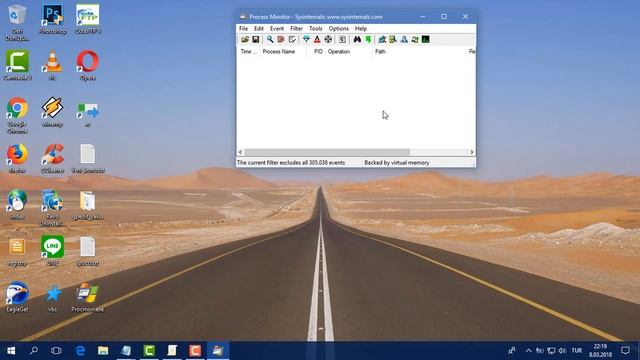Viewport: 640px width, 360px height.
Task: Select the Firefox desktop shortcut
Action: pyautogui.click(x=17, y=158)
